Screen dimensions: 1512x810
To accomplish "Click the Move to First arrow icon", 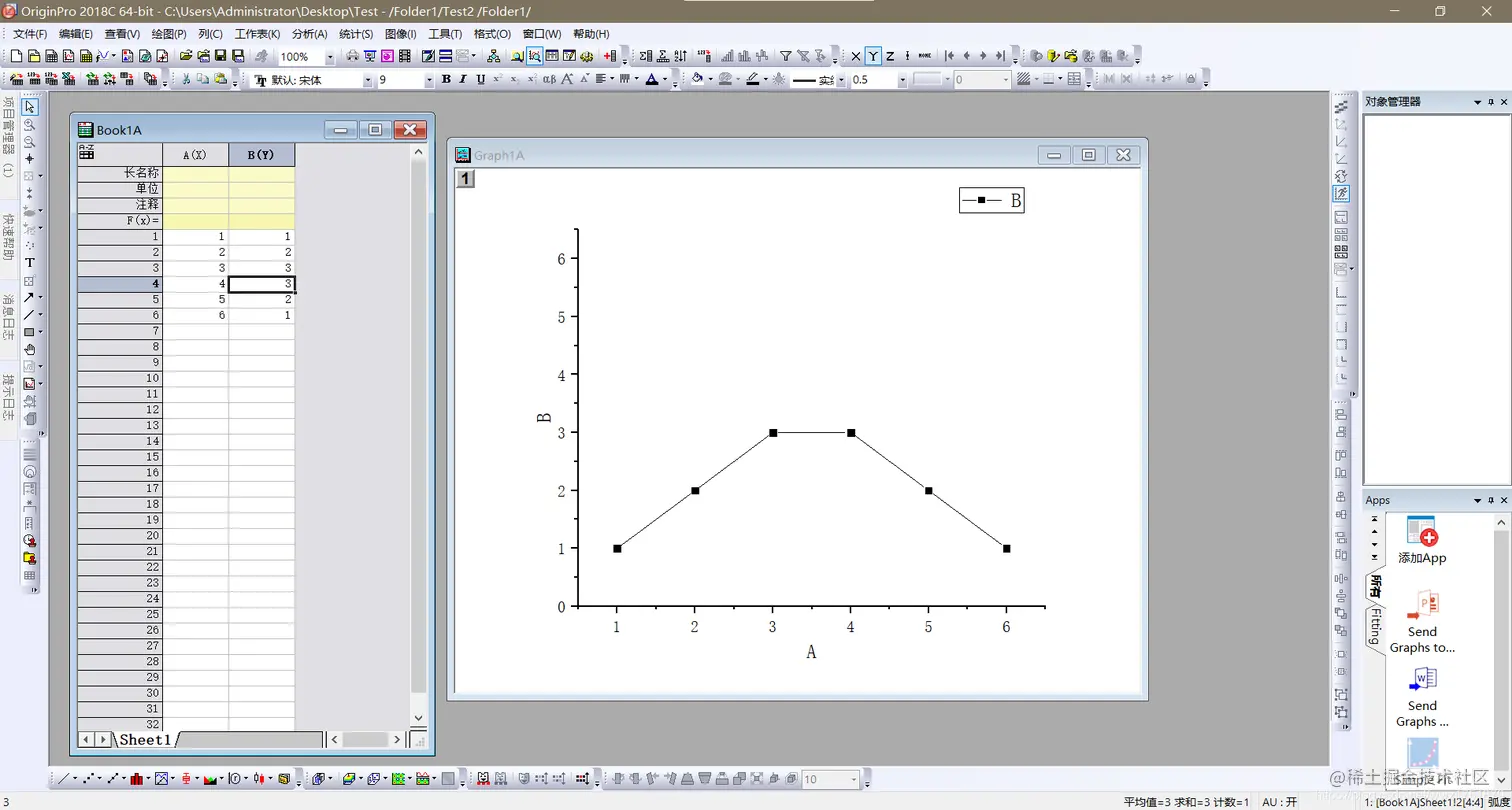I will point(949,56).
